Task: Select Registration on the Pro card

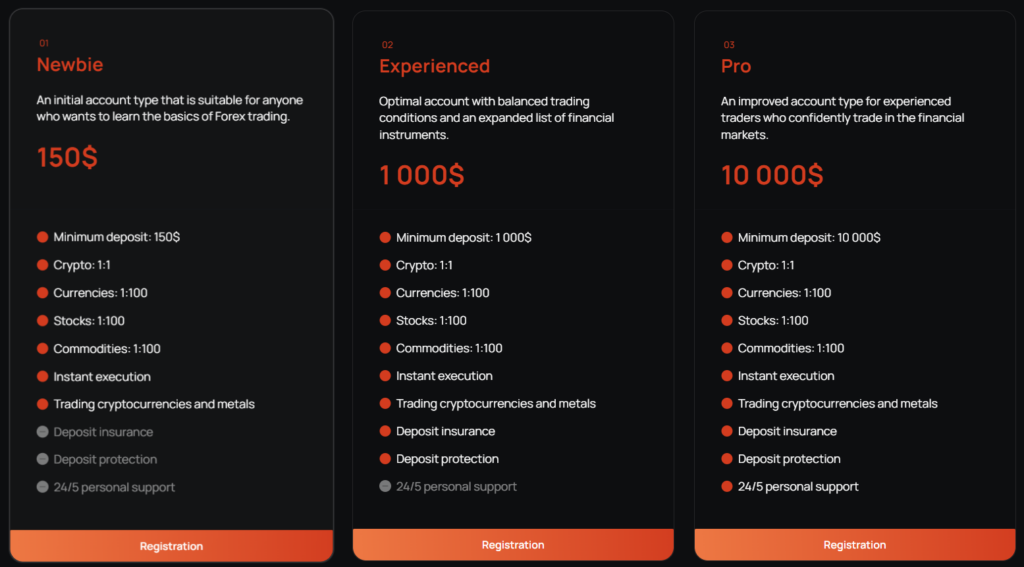Action: click(x=855, y=545)
